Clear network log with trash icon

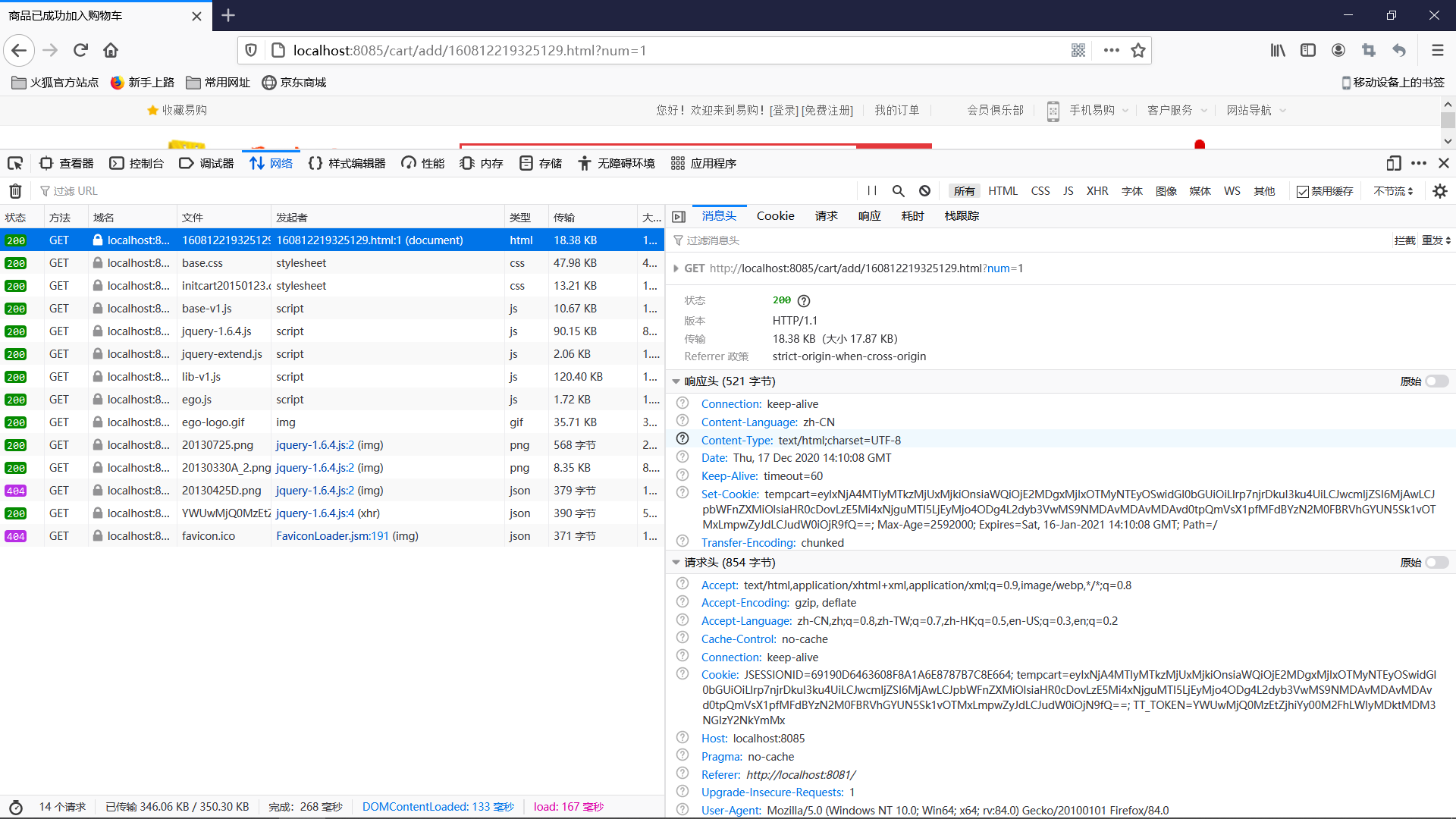pos(15,191)
